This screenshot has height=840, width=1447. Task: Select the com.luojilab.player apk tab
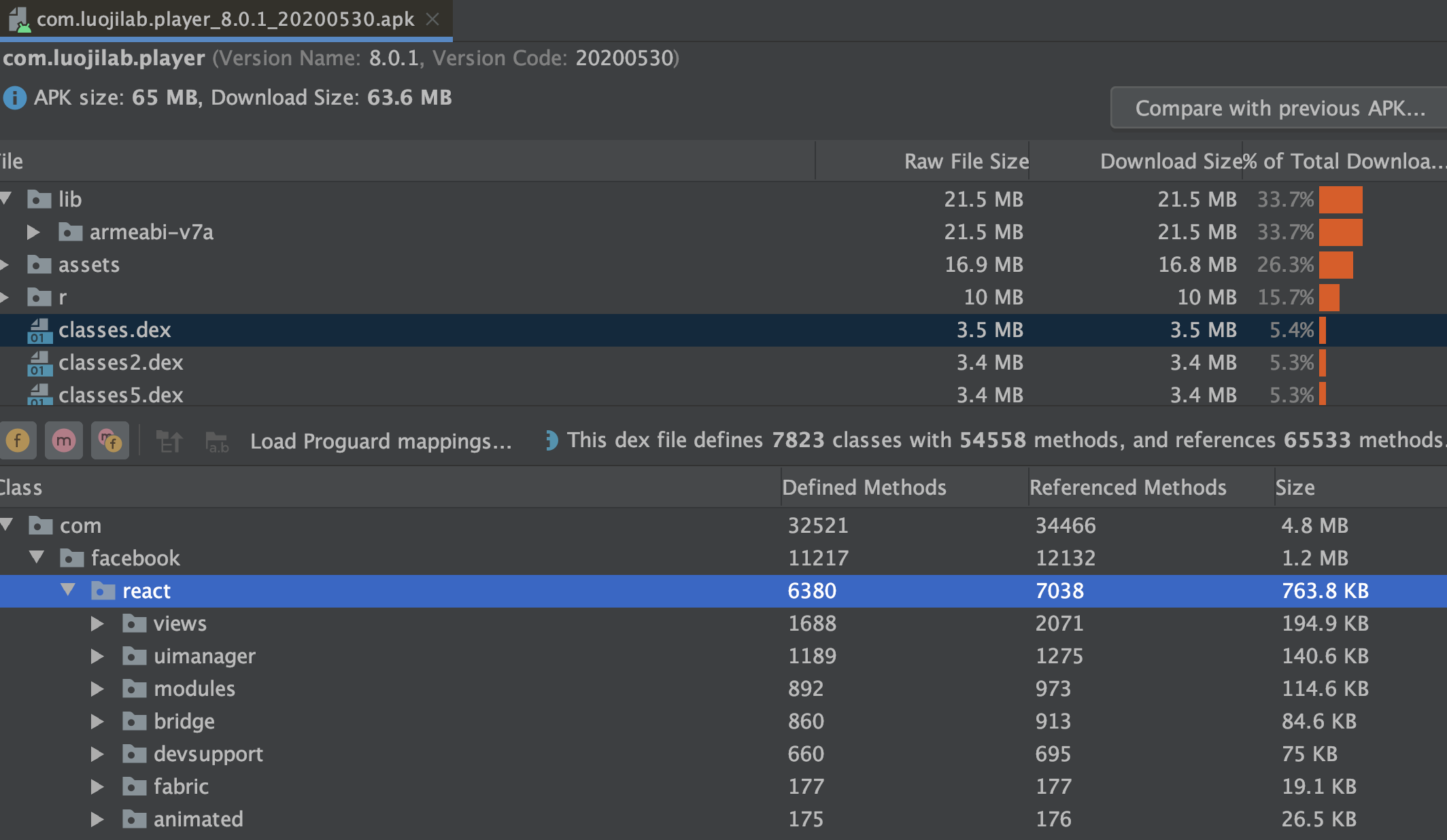224,19
